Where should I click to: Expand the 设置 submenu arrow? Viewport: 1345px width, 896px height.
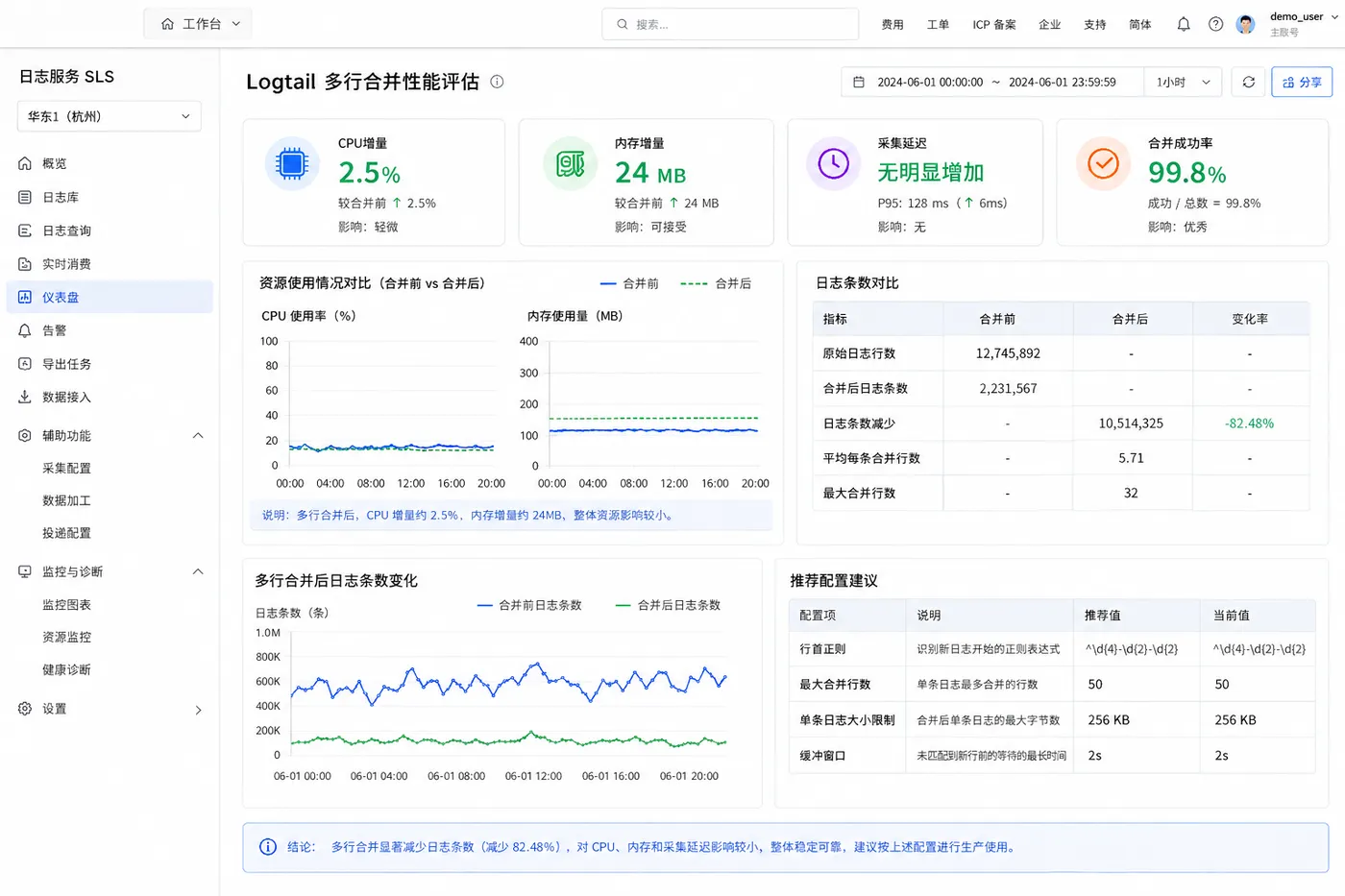click(199, 710)
